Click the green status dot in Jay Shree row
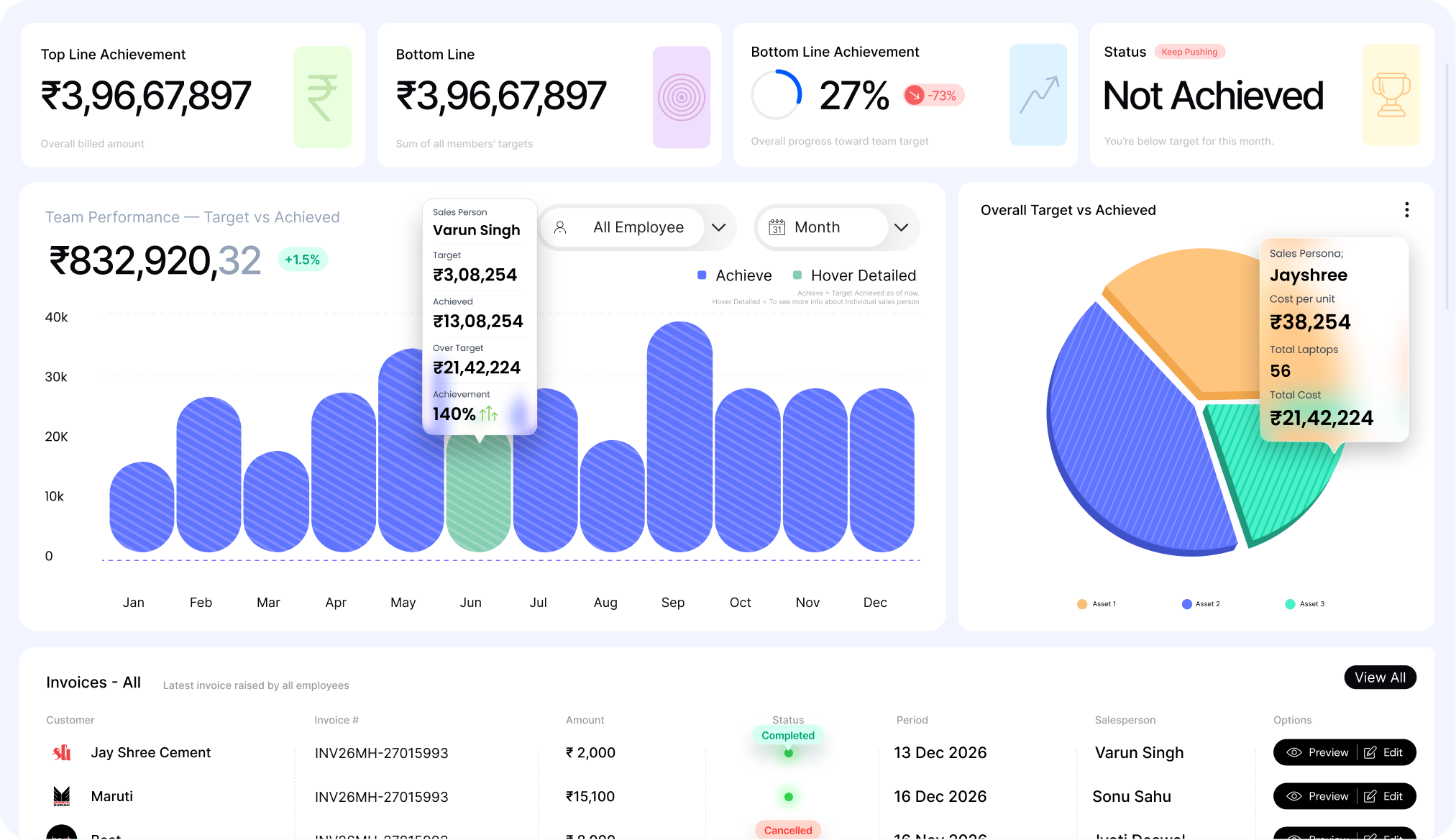The width and height of the screenshot is (1456, 840). click(x=788, y=753)
